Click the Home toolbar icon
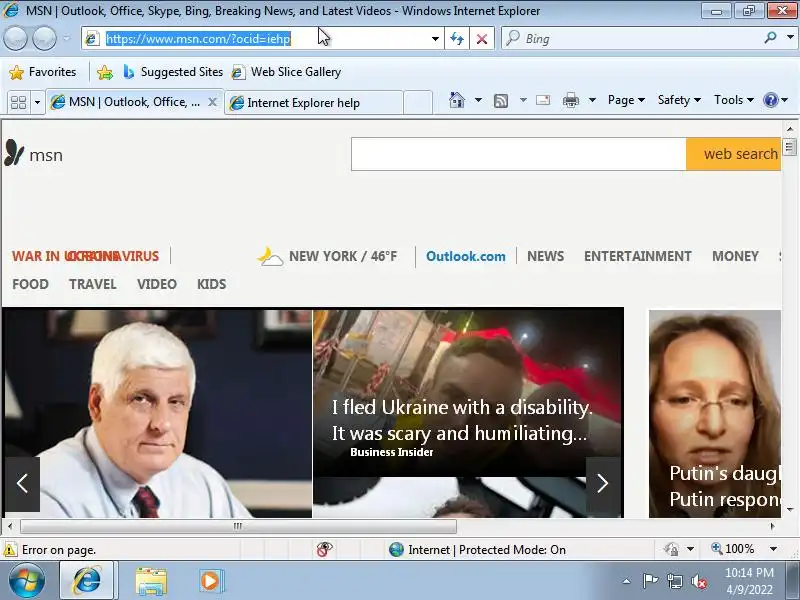800x600 pixels. pyautogui.click(x=457, y=100)
